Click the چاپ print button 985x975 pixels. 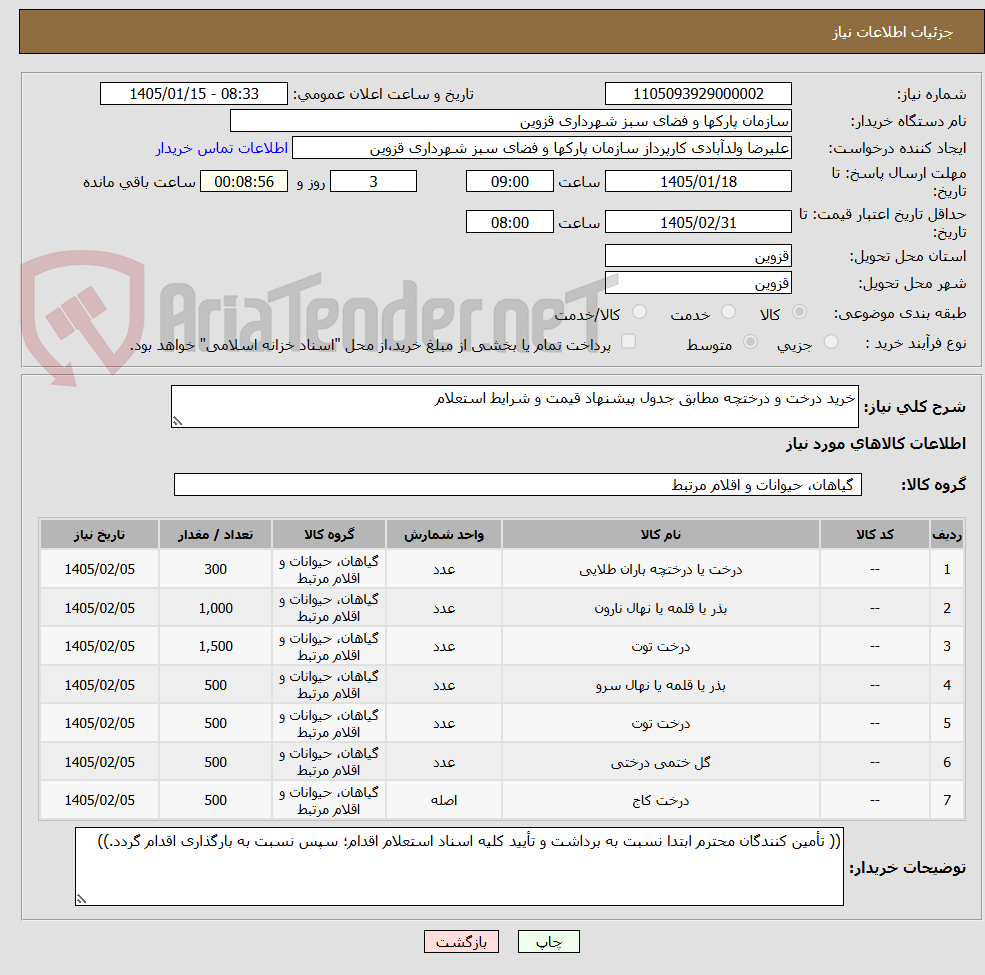548,942
